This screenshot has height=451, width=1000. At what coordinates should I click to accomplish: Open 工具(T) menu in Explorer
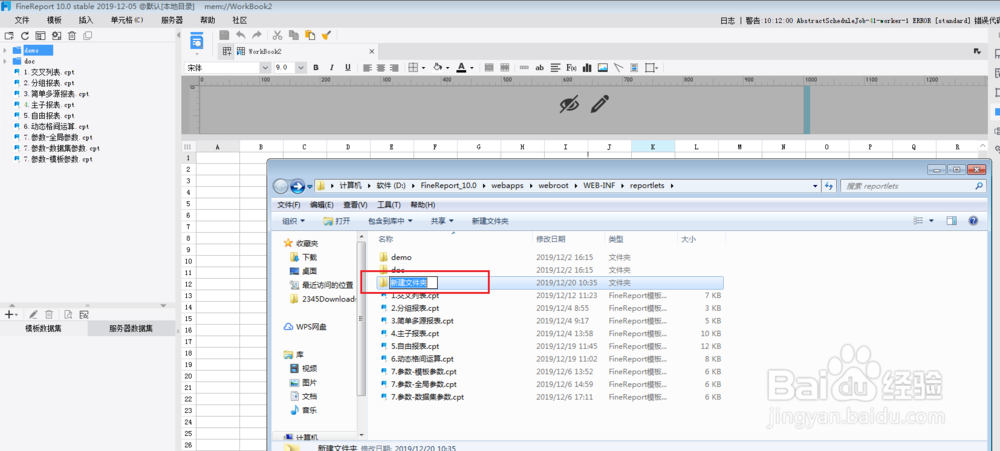pos(388,205)
